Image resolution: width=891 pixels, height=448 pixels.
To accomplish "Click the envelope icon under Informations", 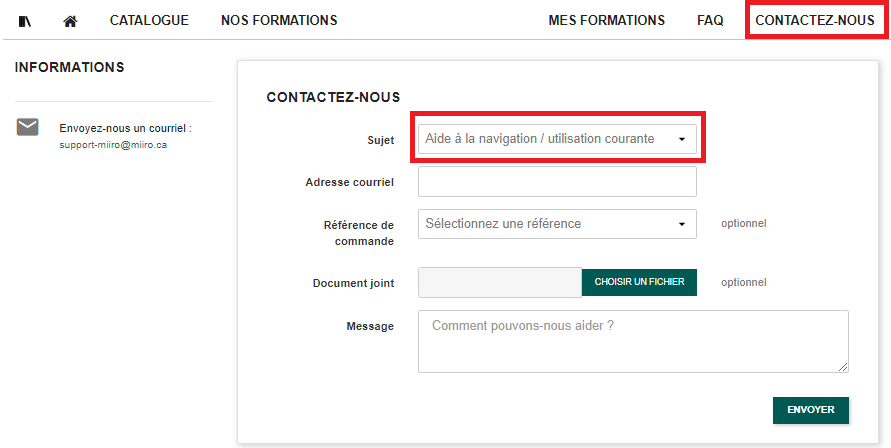I will click(x=28, y=127).
